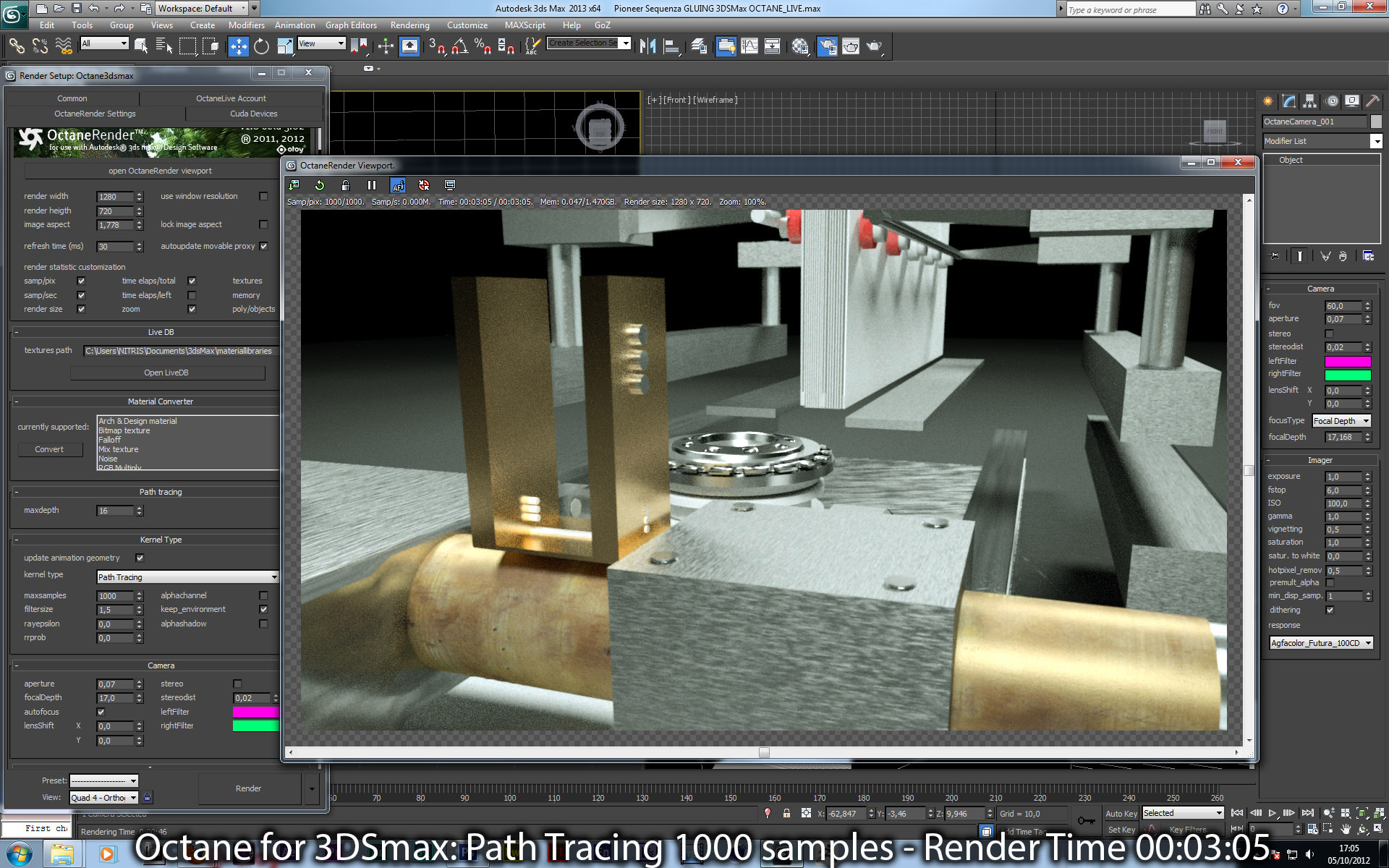Toggle the keep_environment checkbox
Screen dimensions: 1389x868
pyautogui.click(x=263, y=609)
